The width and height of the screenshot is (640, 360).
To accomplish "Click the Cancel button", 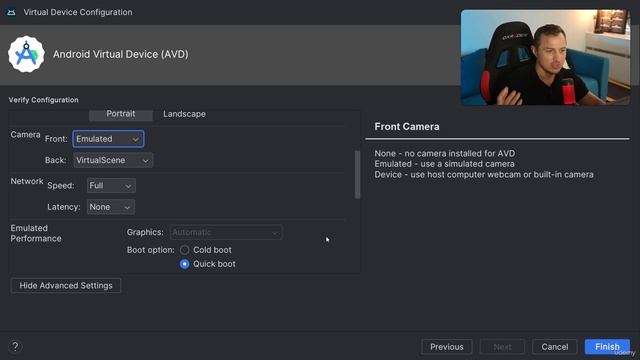I will tap(555, 347).
